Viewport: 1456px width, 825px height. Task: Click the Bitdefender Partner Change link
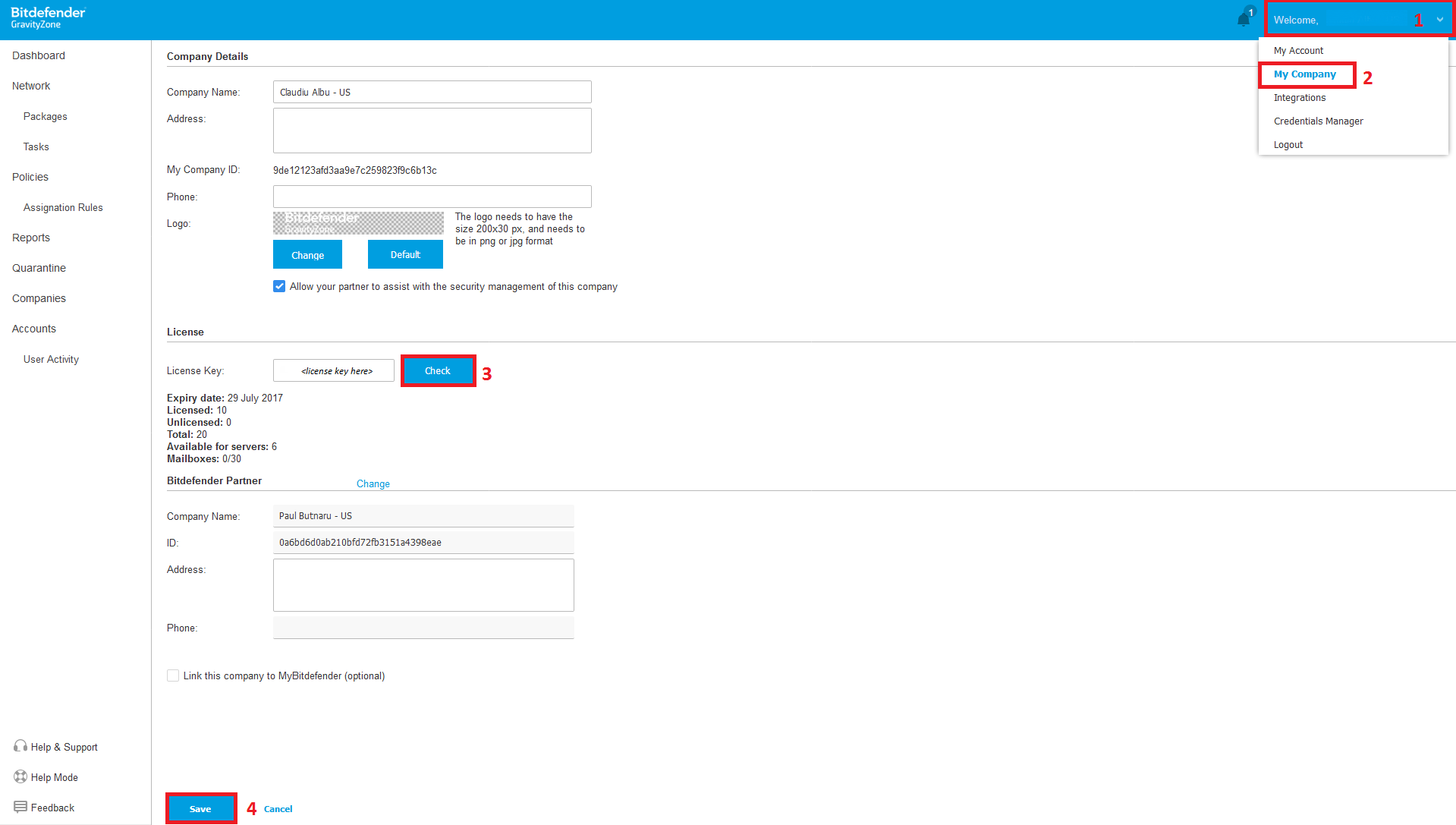tap(373, 483)
